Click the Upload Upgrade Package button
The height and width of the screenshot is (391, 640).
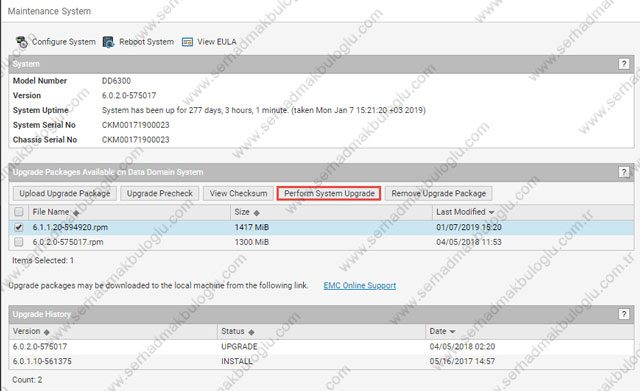tap(64, 193)
